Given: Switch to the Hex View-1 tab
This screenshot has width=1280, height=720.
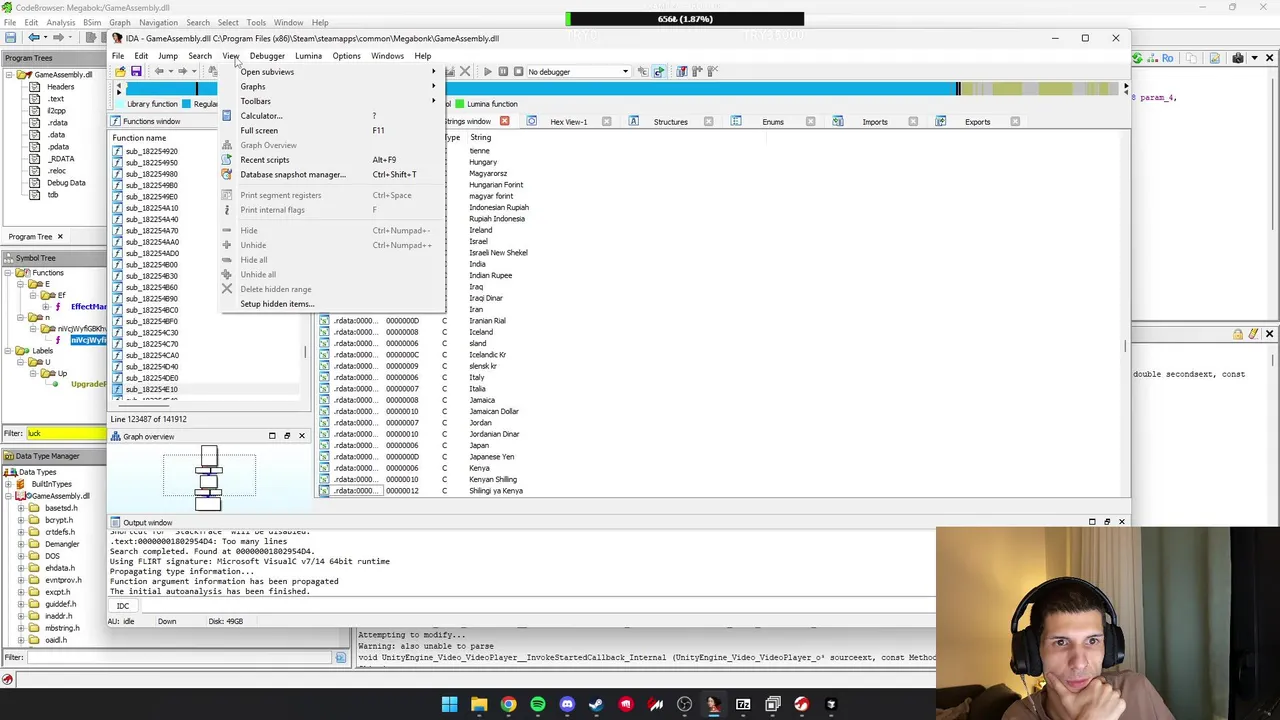Looking at the screenshot, I should [568, 122].
